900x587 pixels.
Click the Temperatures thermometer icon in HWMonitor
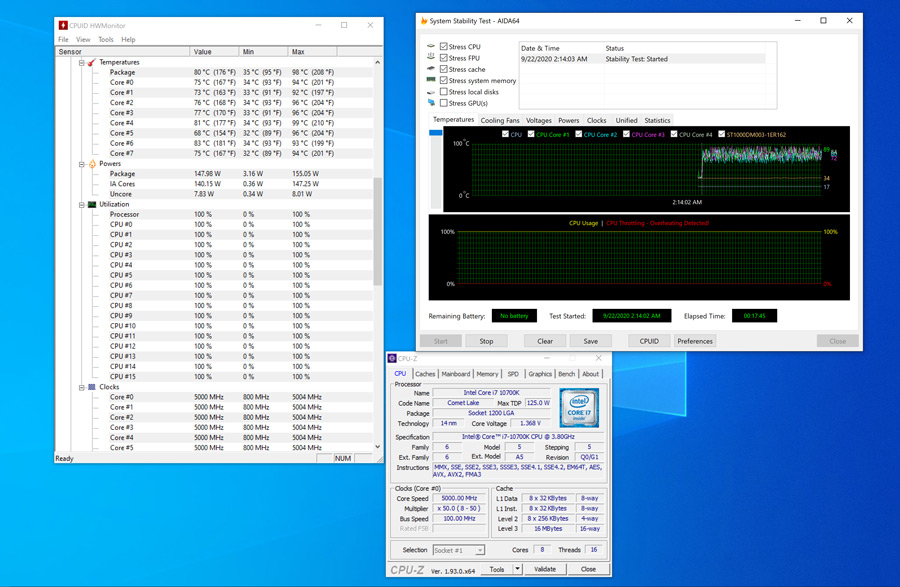pyautogui.click(x=92, y=62)
